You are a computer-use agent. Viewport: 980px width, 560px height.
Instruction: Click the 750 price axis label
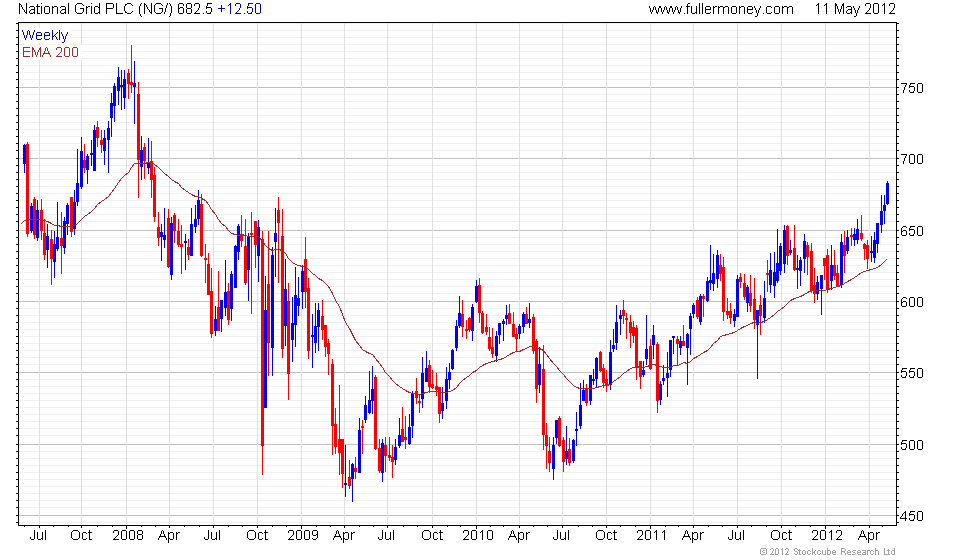(912, 88)
